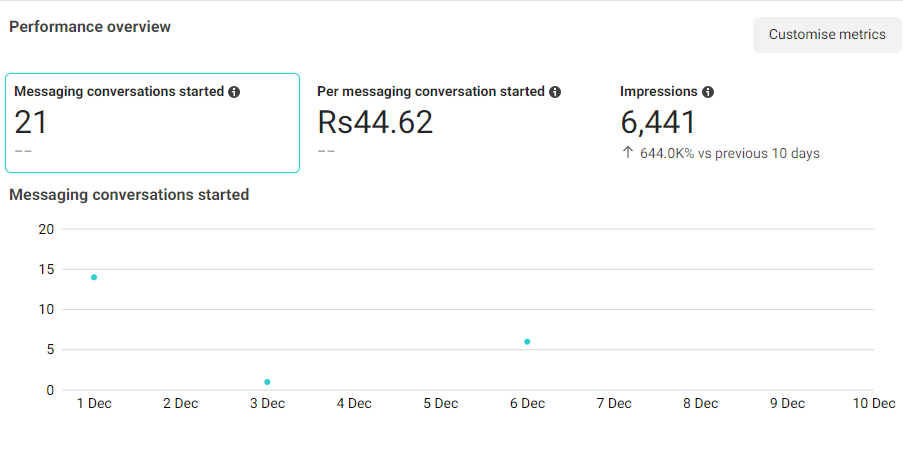This screenshot has width=903, height=453.
Task: Click the 1 Dec data point
Action: tap(94, 277)
